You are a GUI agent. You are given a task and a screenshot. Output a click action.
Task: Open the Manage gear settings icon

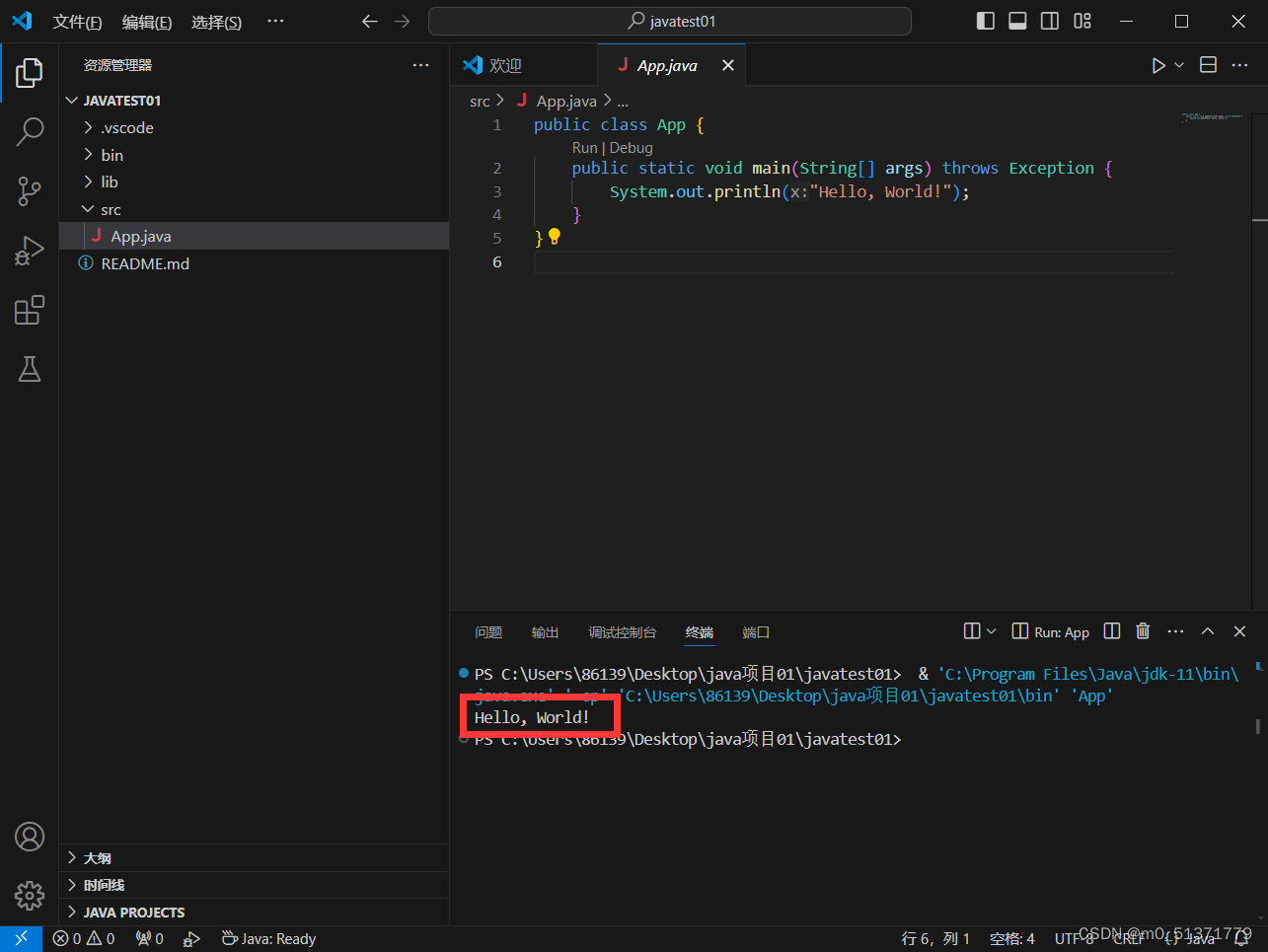coord(30,896)
